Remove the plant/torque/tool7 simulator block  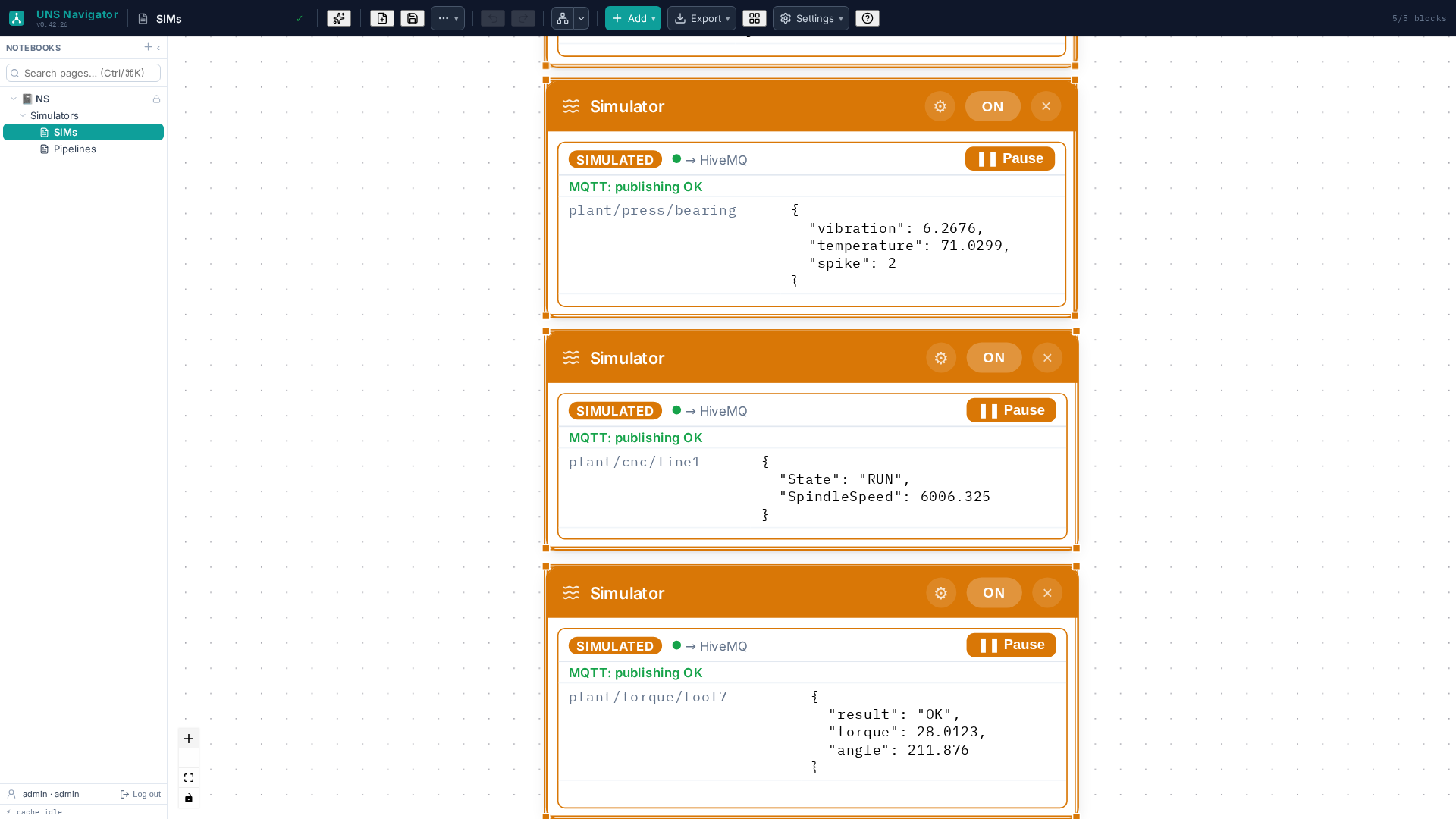1047,593
